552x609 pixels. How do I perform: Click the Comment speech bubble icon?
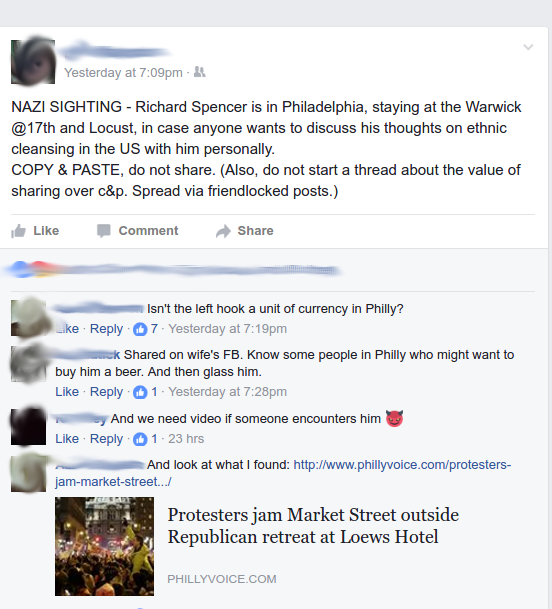(x=104, y=231)
